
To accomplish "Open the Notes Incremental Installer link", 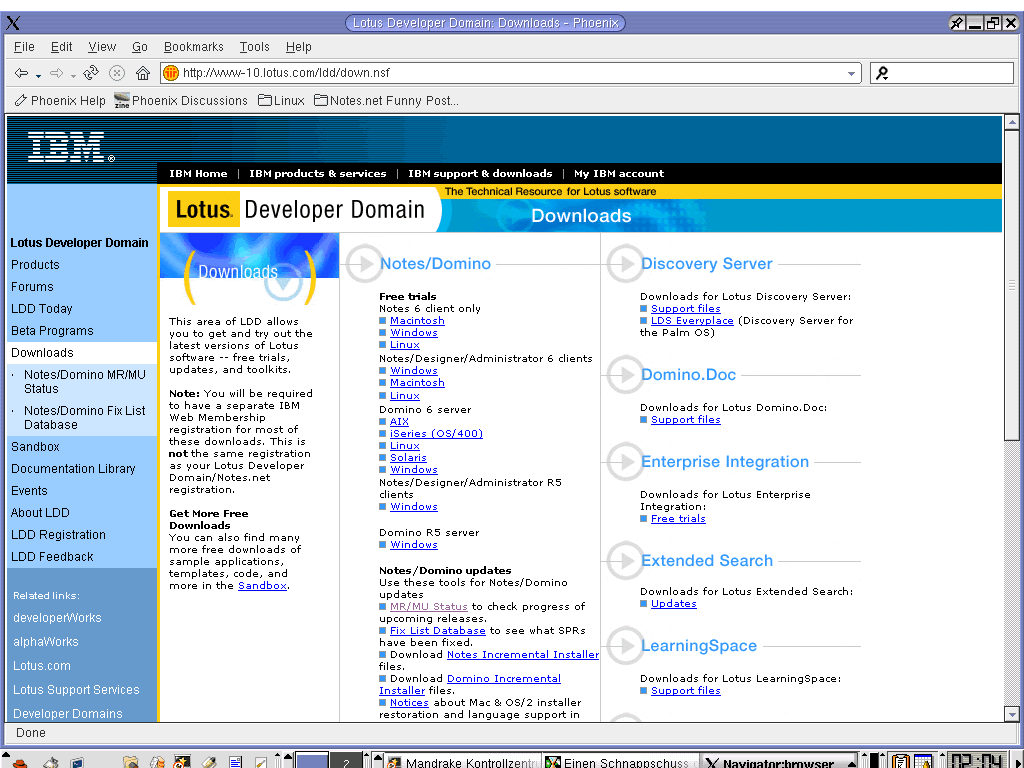I will [522, 654].
